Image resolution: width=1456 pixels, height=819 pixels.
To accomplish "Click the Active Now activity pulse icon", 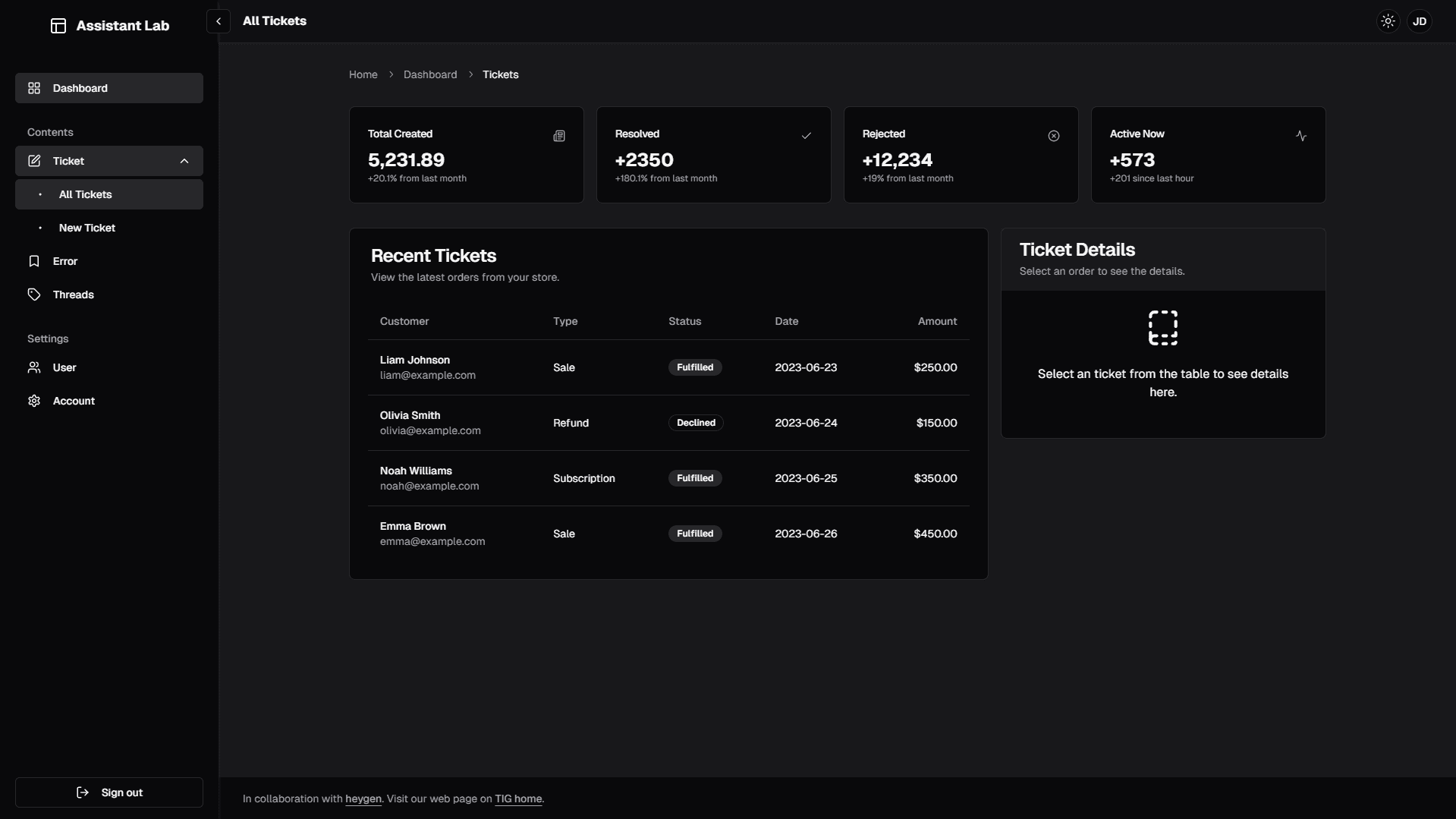I will pos(1300,136).
